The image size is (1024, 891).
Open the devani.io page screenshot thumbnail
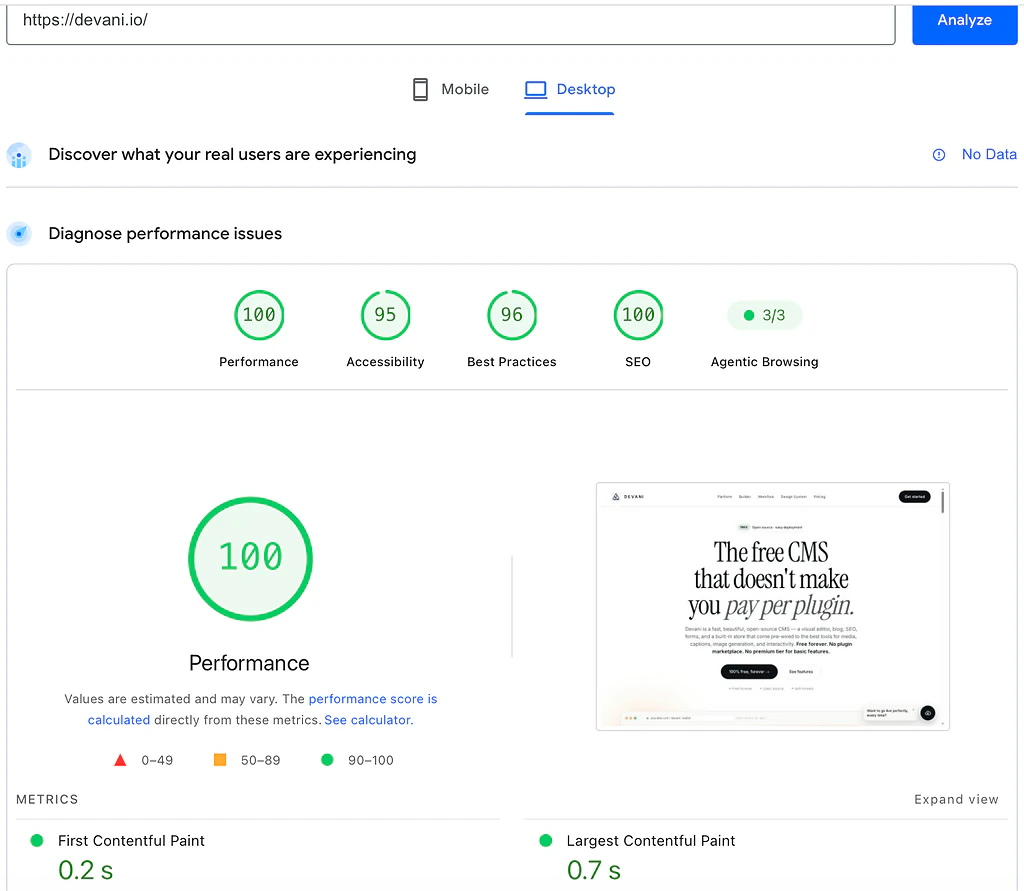click(x=773, y=606)
